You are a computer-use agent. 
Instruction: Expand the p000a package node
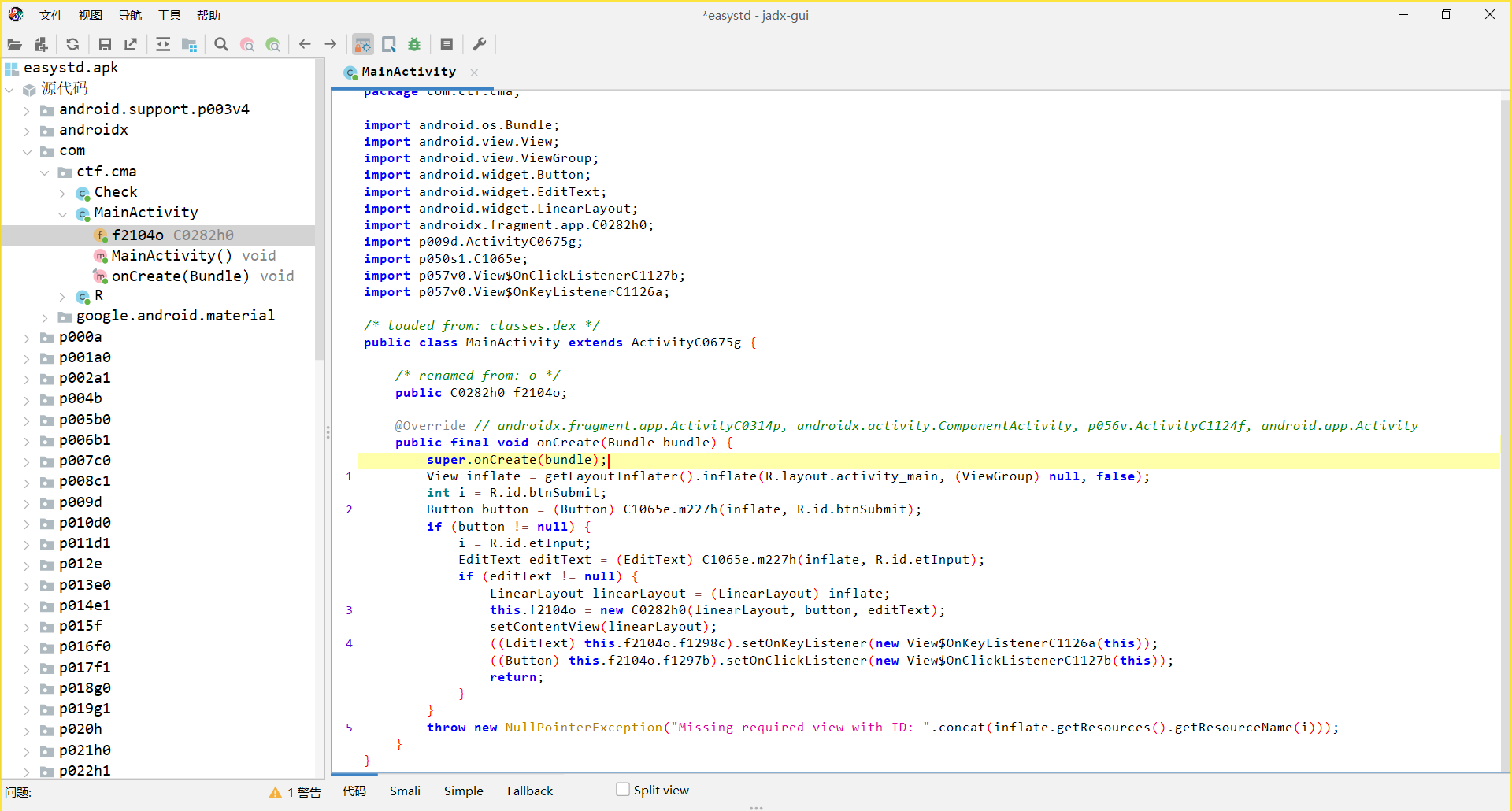(x=28, y=338)
